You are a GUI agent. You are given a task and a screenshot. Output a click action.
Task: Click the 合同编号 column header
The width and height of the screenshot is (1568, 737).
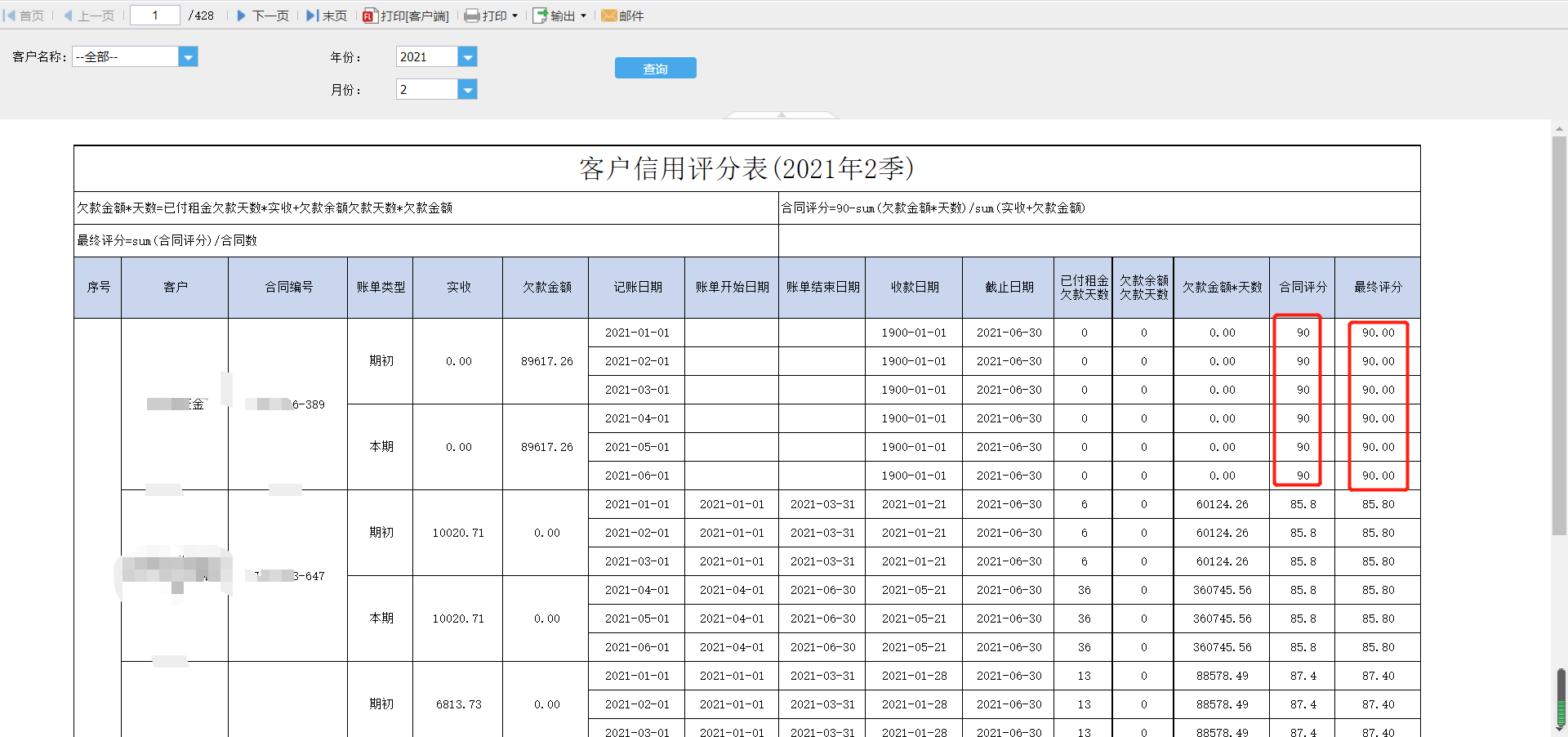[x=288, y=288]
